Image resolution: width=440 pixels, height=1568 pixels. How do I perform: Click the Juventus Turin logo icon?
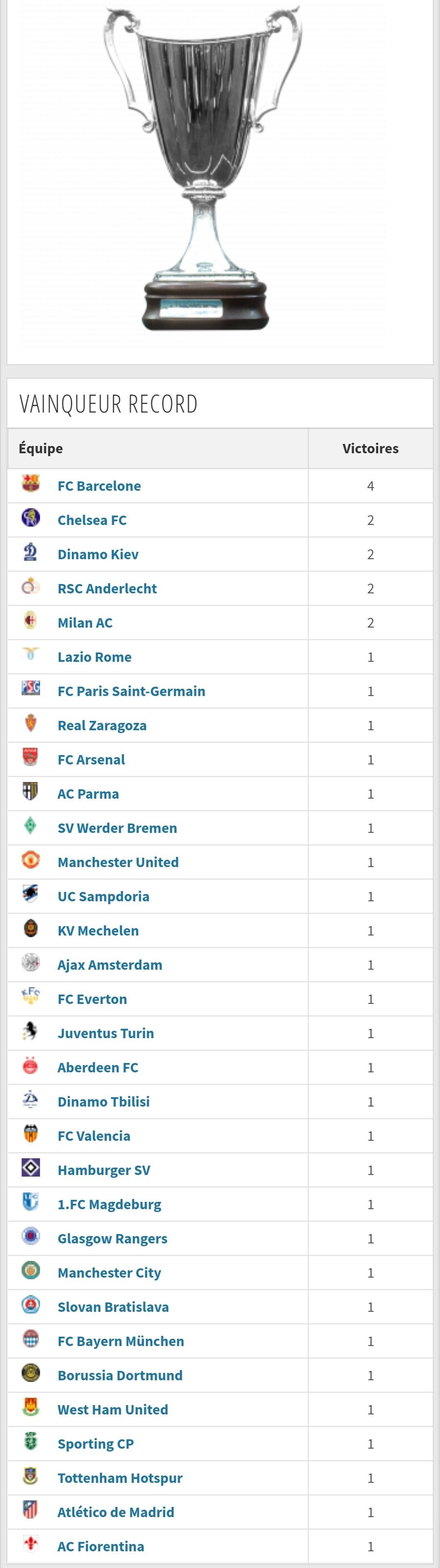pyautogui.click(x=31, y=1031)
